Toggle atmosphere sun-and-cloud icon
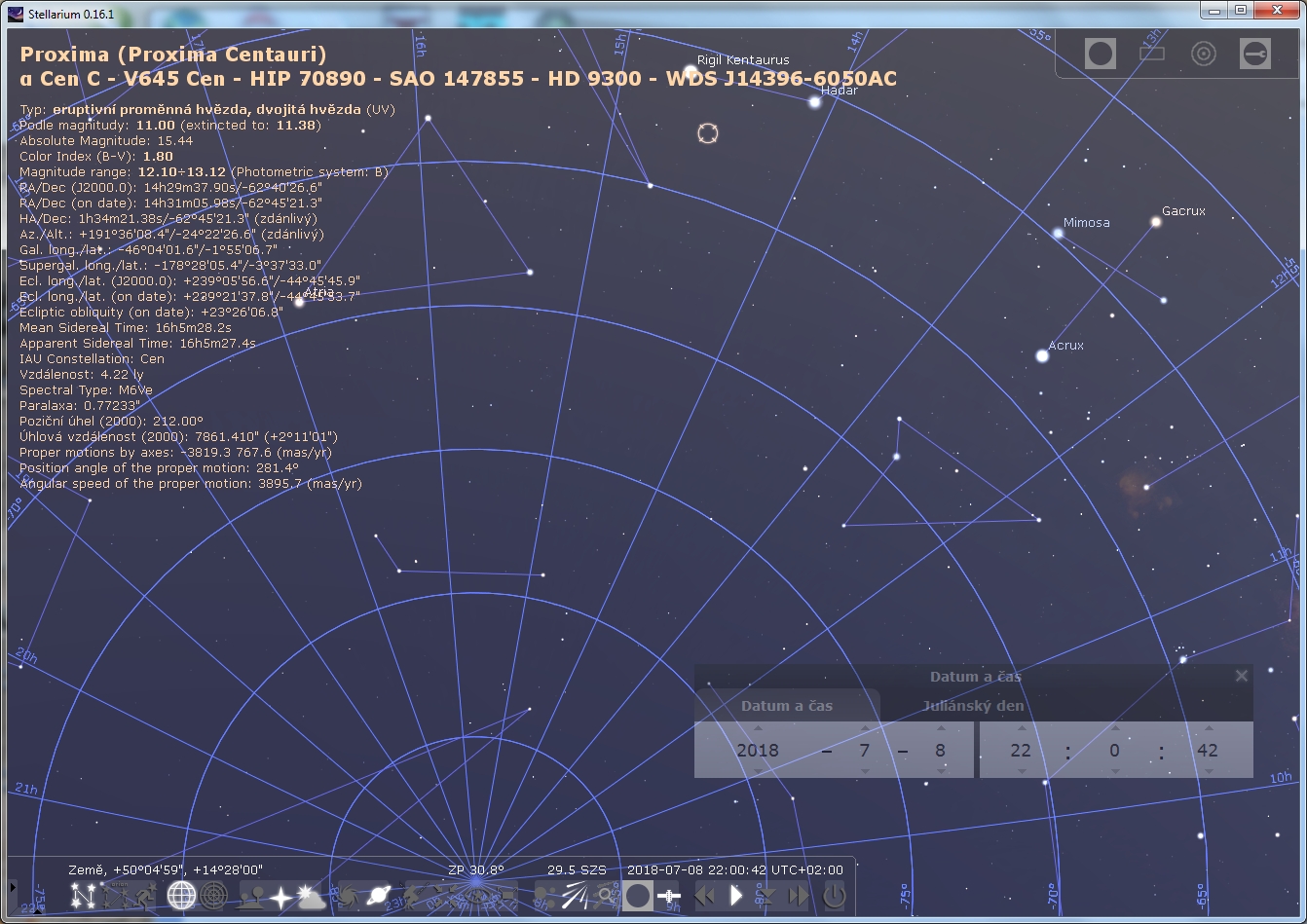1307x924 pixels. [312, 896]
